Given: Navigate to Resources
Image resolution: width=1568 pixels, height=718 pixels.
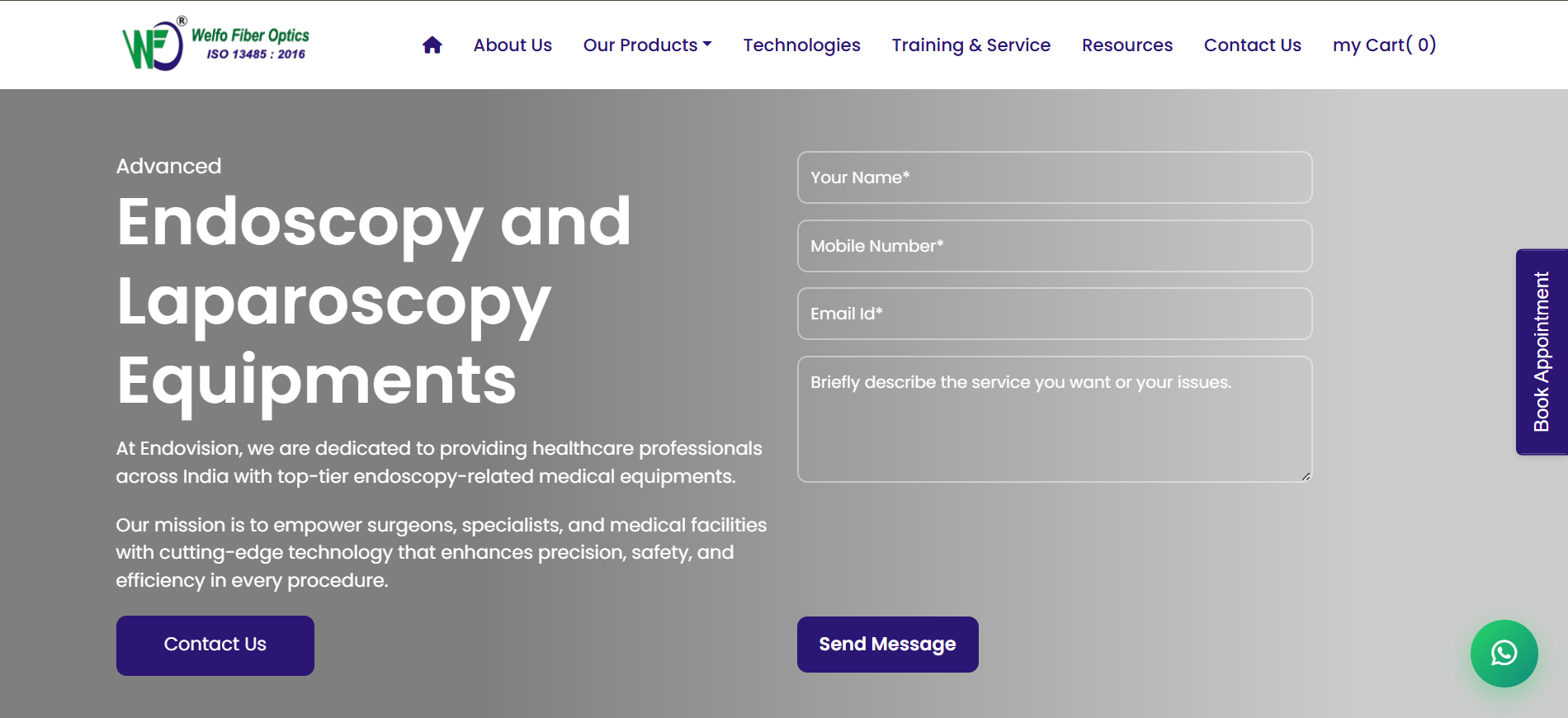Looking at the screenshot, I should pyautogui.click(x=1126, y=45).
